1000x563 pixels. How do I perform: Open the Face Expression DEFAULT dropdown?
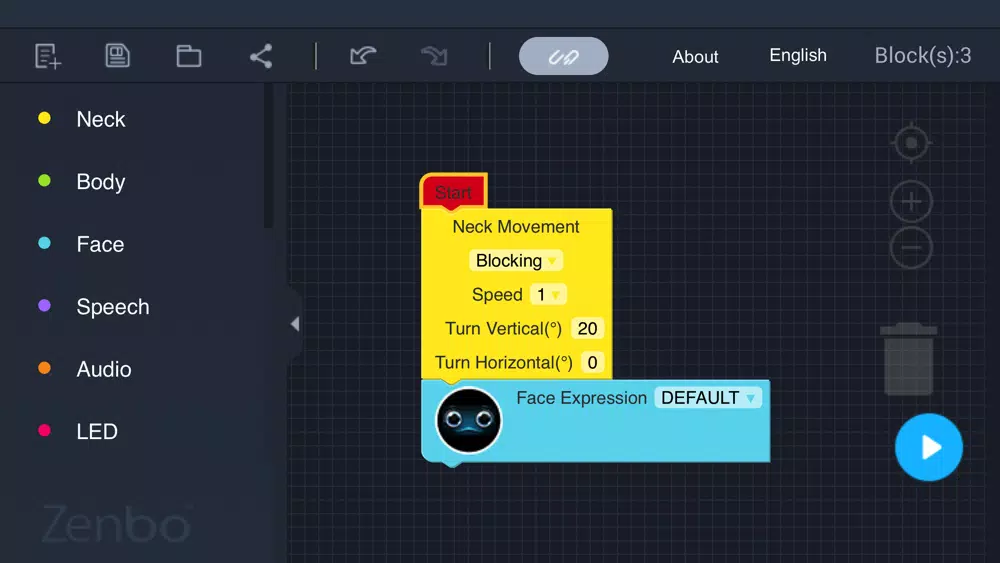[708, 398]
